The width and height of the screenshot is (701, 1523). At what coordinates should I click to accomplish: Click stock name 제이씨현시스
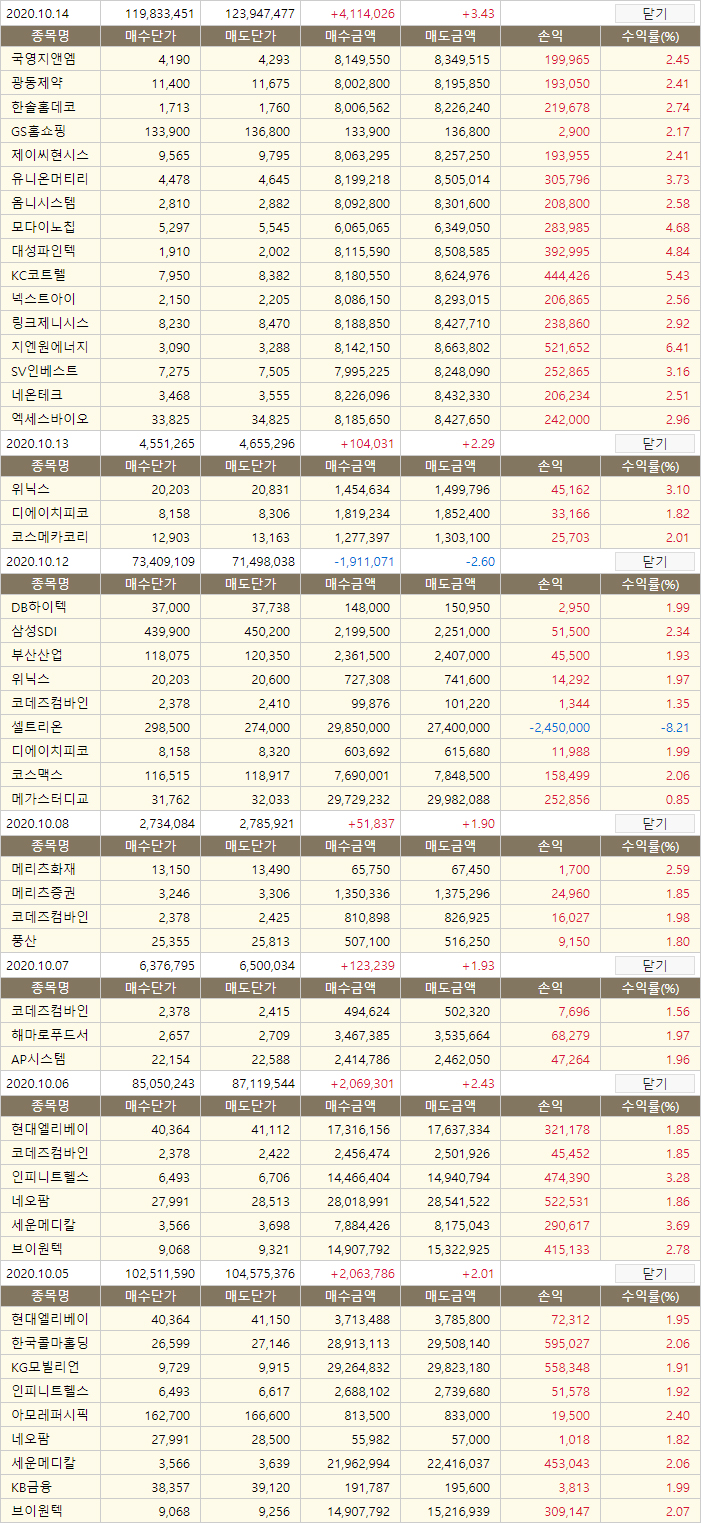(x=50, y=155)
